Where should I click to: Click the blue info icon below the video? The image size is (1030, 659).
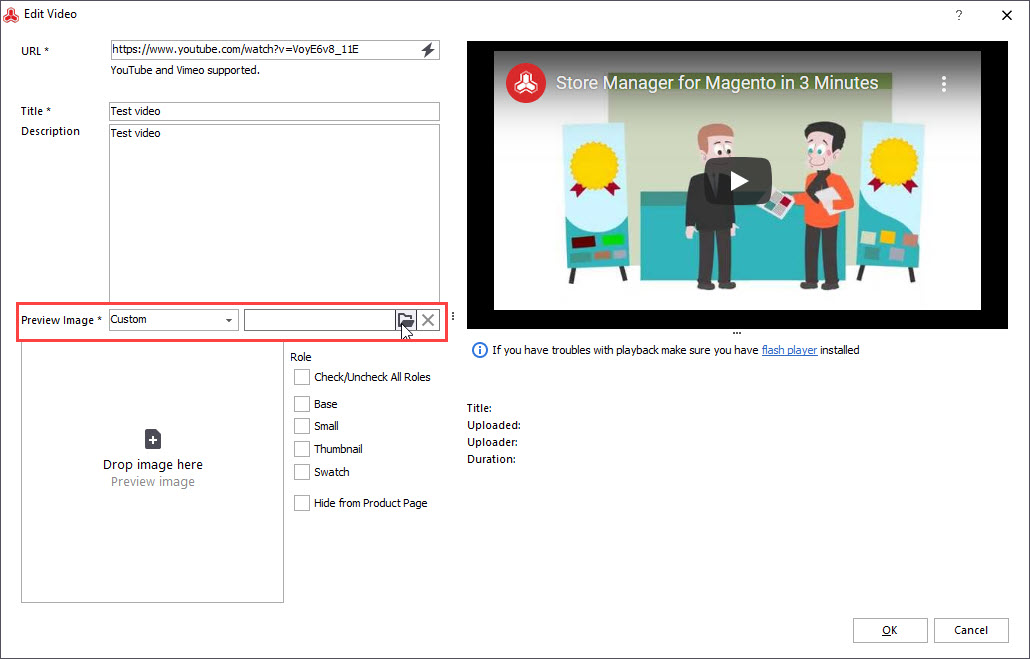(480, 350)
